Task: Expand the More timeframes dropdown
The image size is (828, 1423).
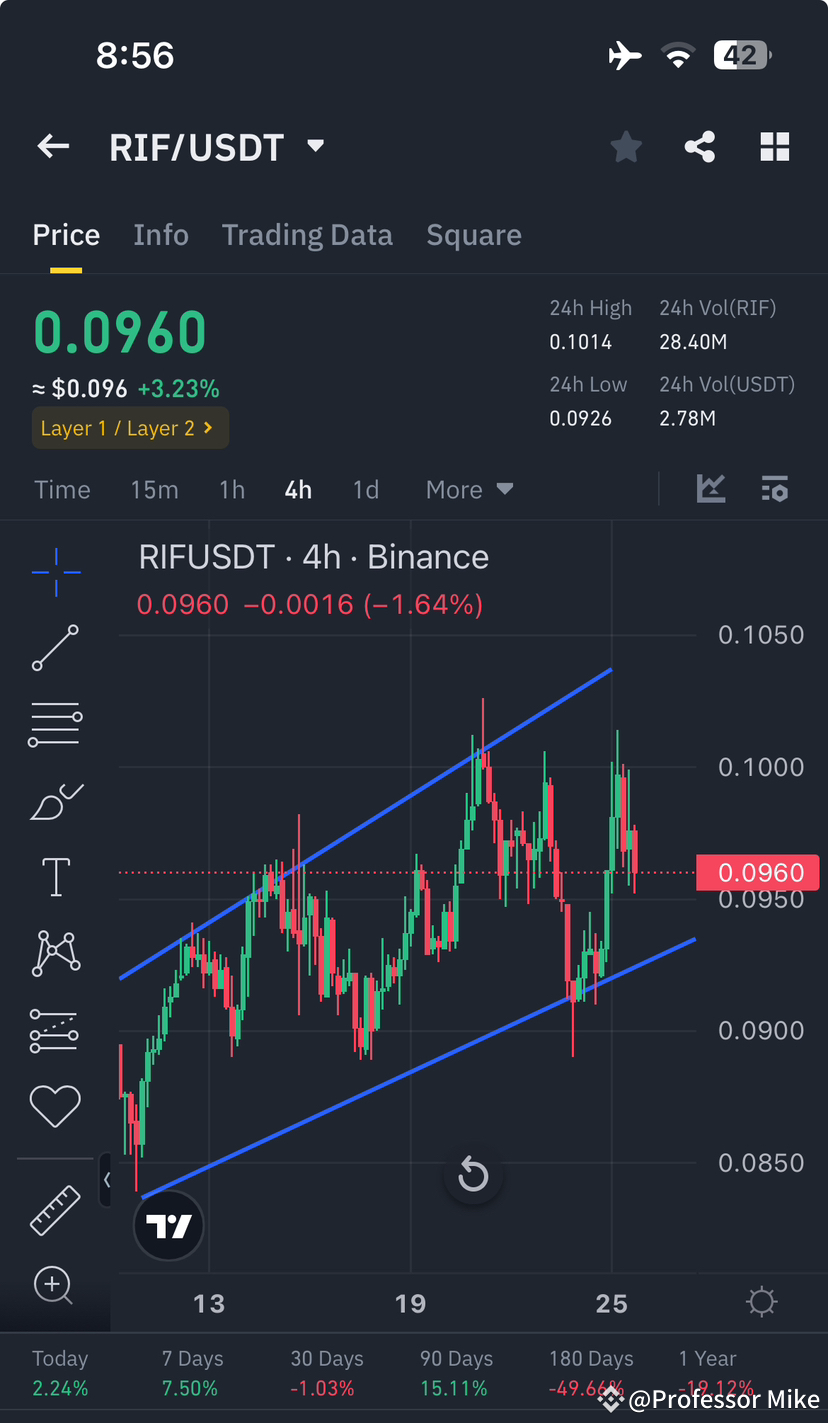Action: pos(469,489)
